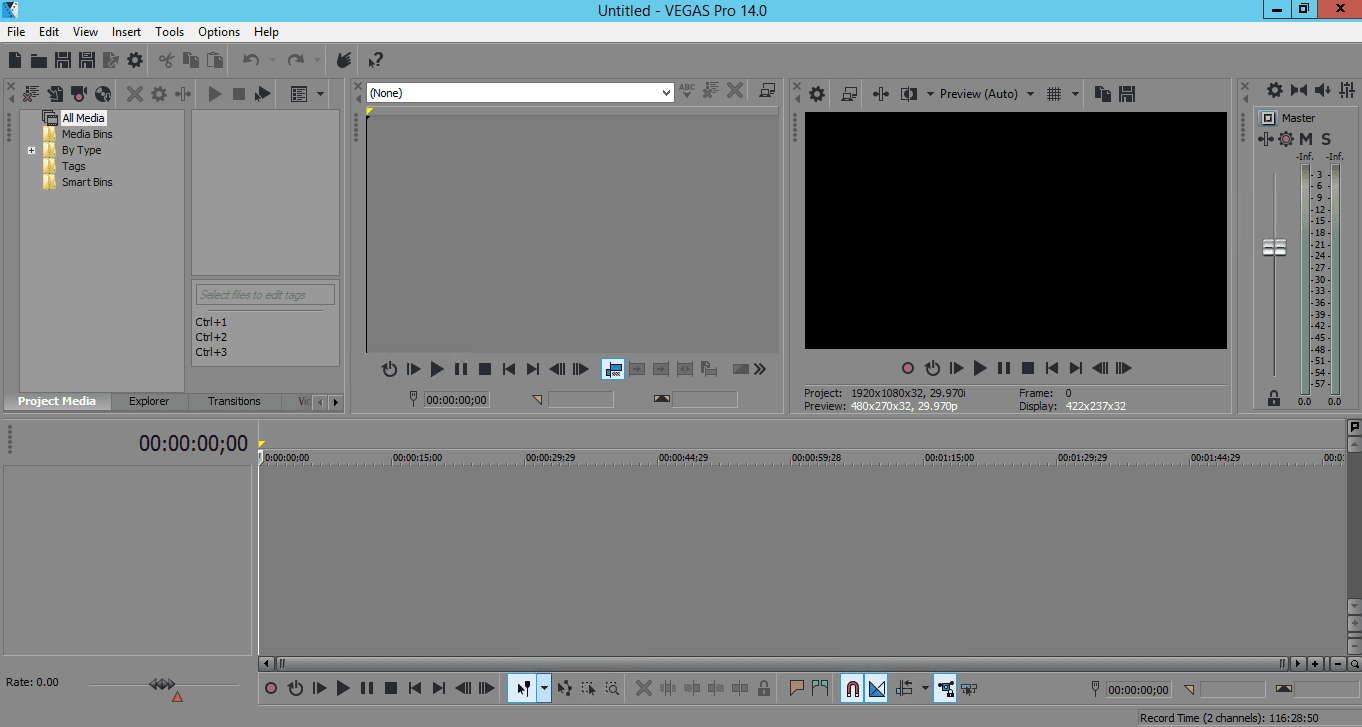
Task: Click Get Media from the Web icon
Action: tap(103, 94)
